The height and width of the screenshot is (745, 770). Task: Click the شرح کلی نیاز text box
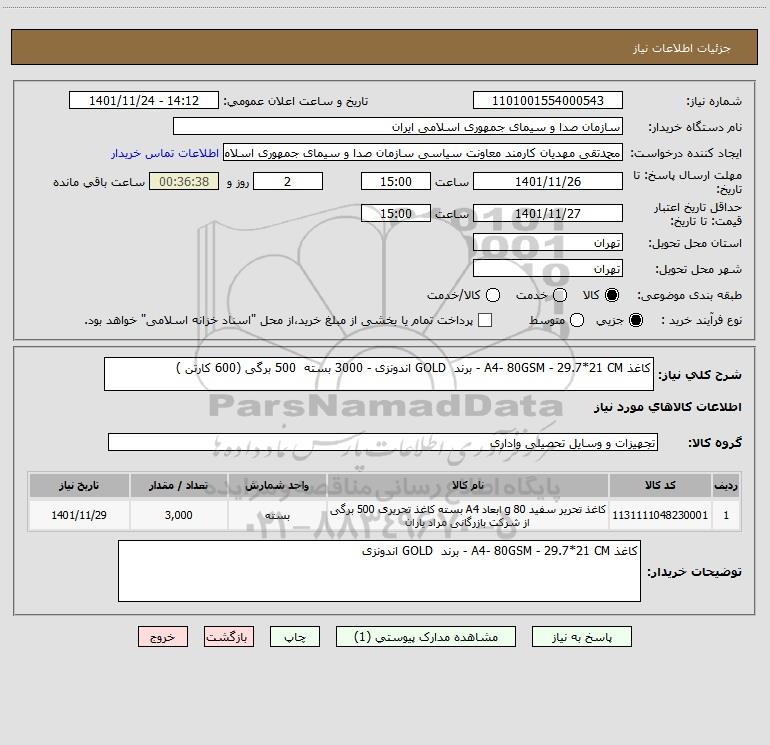379,374
